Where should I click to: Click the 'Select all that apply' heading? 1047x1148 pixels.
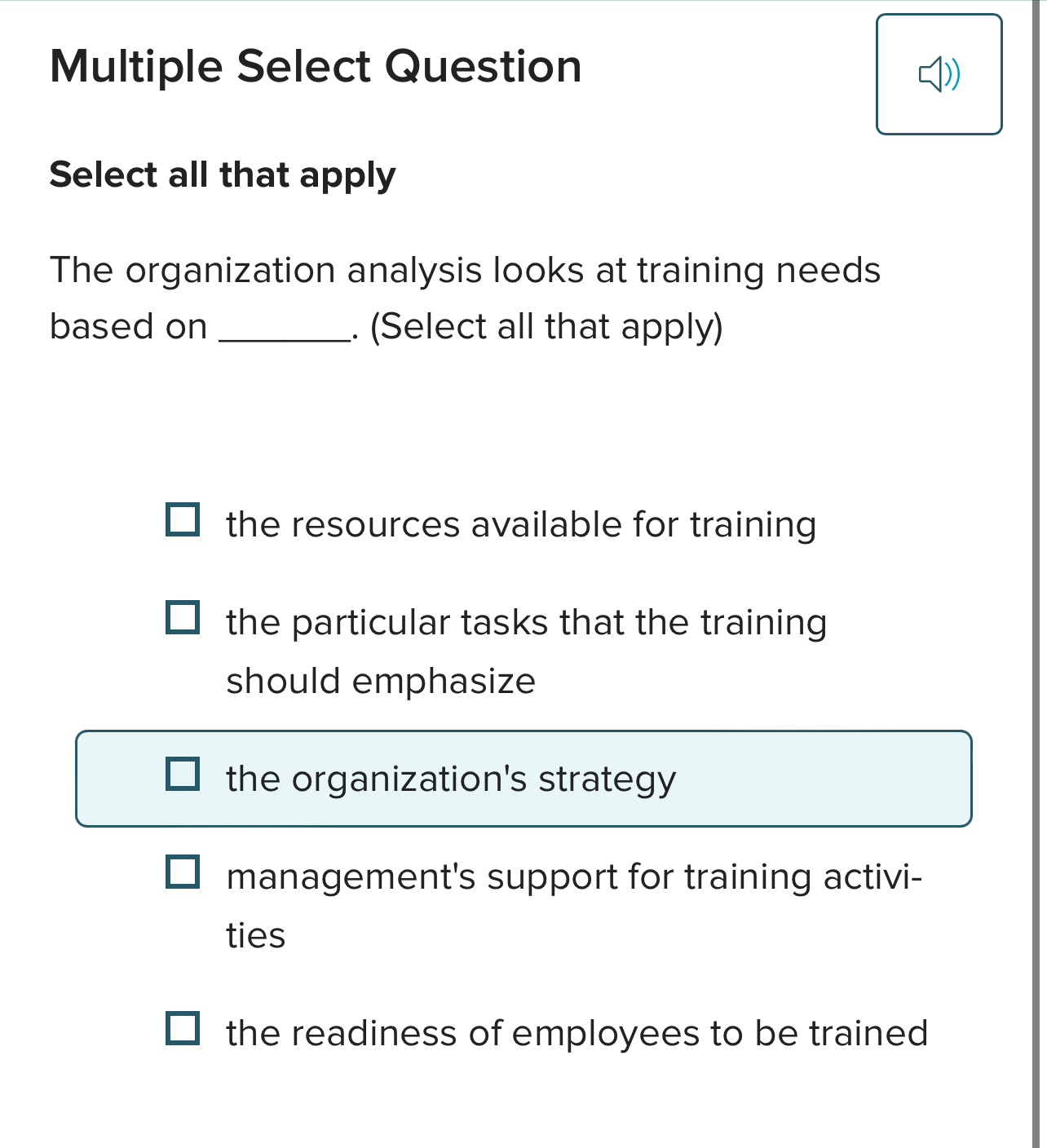[x=222, y=174]
